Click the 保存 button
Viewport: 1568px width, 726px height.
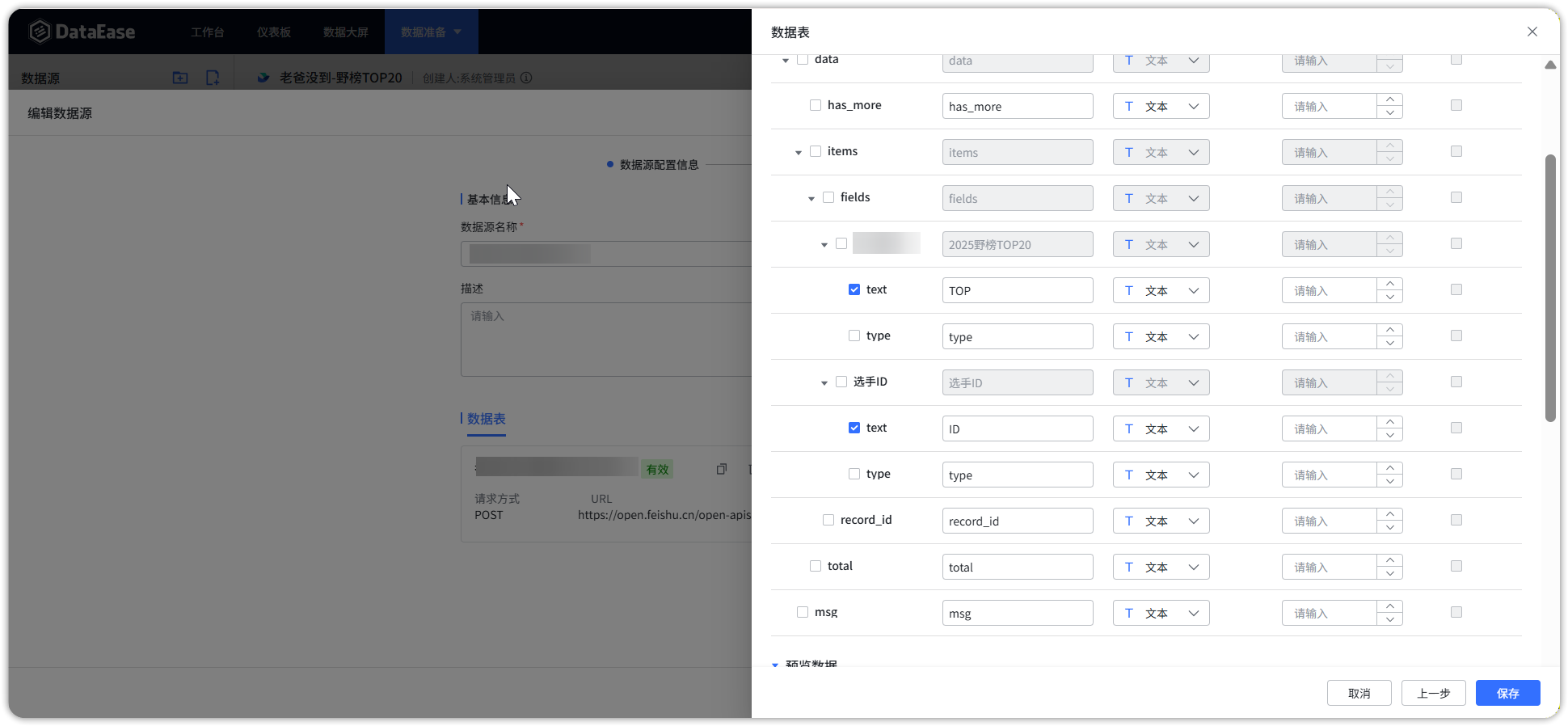pos(1507,693)
